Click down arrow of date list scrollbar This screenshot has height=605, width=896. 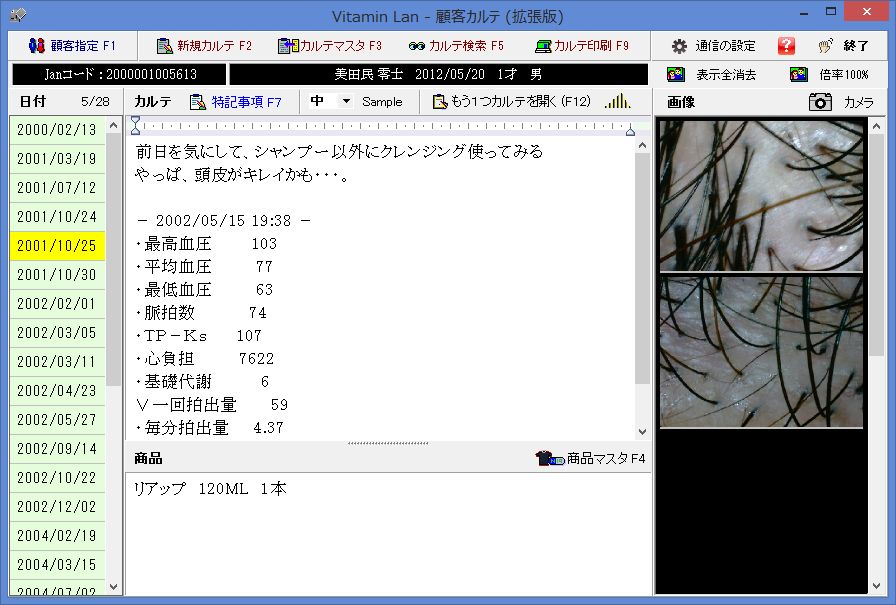(x=114, y=587)
